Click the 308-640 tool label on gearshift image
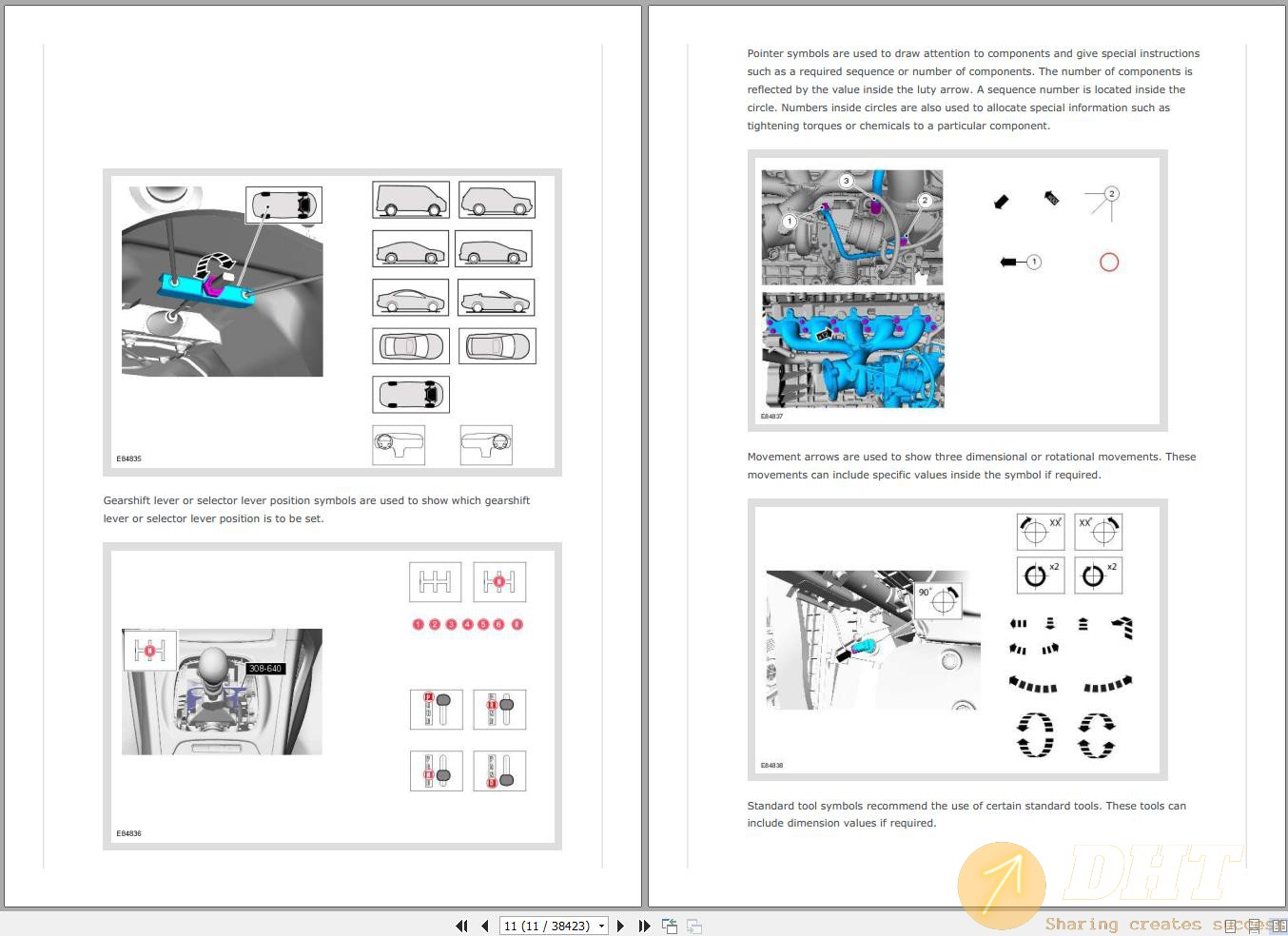The height and width of the screenshot is (936, 1288). pos(265,669)
